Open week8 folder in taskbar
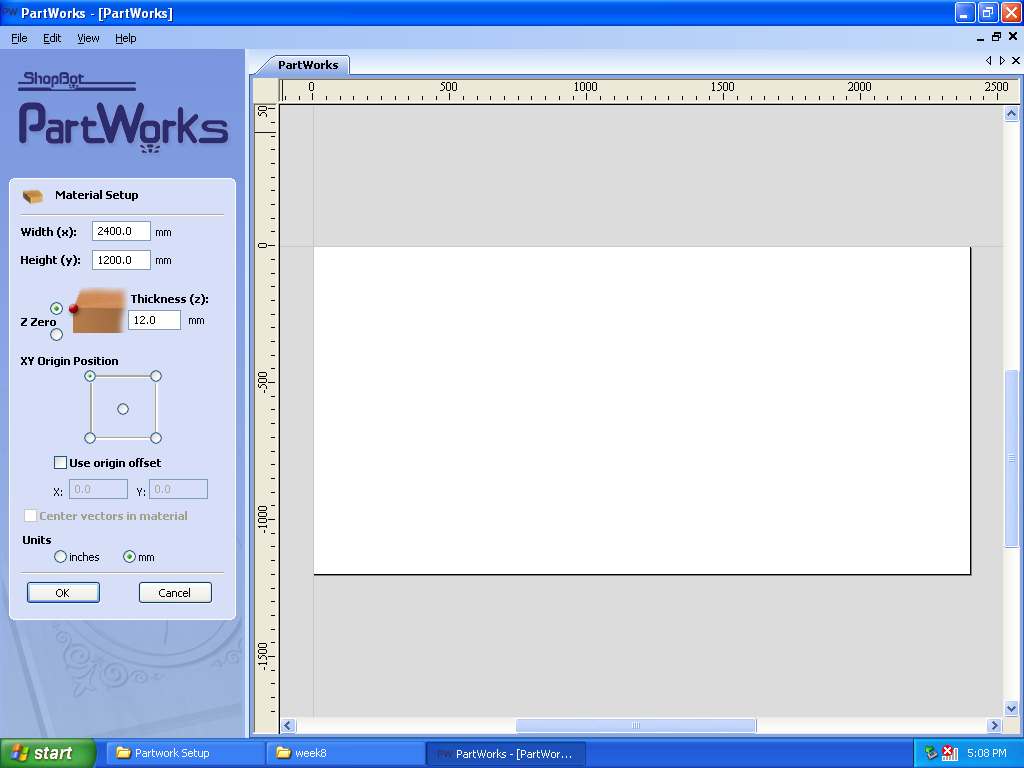Screen dimensions: 1024x768 pyautogui.click(x=346, y=753)
